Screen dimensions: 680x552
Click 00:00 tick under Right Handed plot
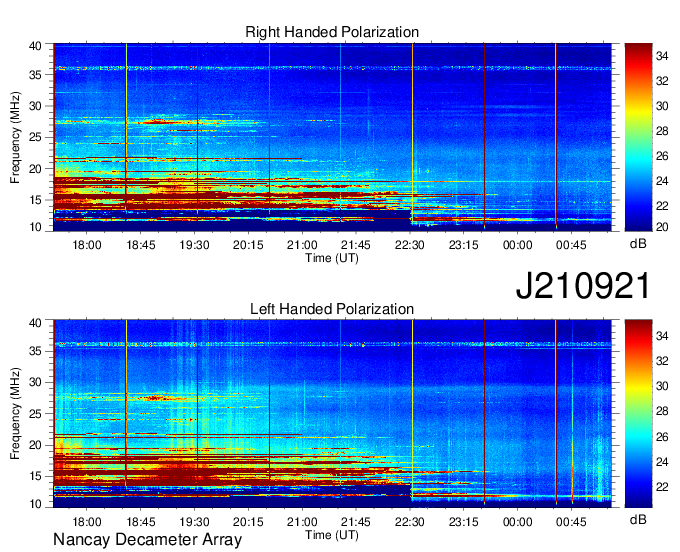point(517,245)
